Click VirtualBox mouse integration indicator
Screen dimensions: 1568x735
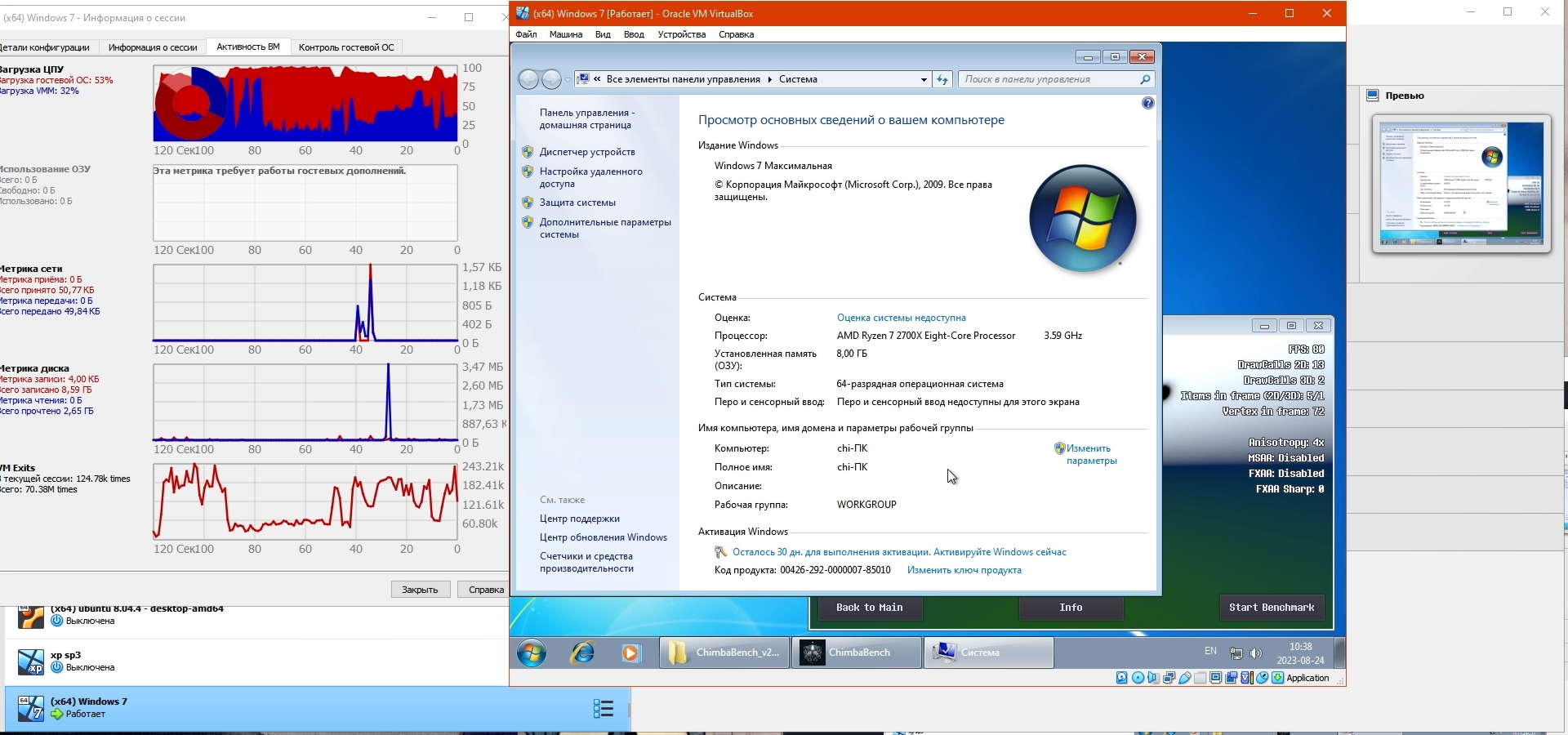[1263, 678]
